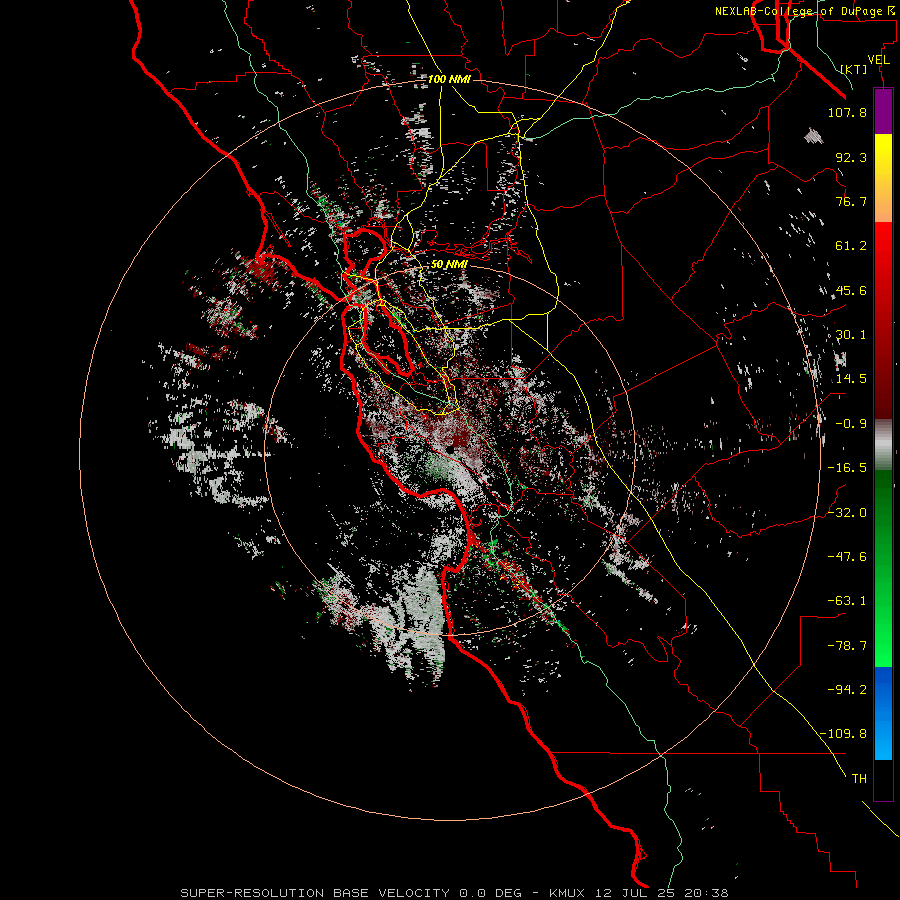Click the -0.9 velocity scale value

click(851, 424)
